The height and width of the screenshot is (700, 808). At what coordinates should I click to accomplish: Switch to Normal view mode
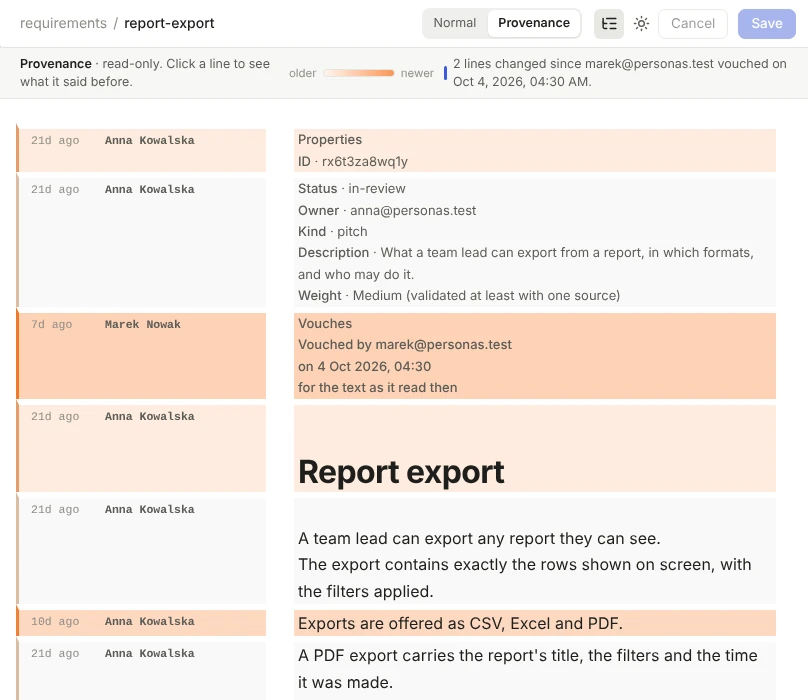pos(454,23)
